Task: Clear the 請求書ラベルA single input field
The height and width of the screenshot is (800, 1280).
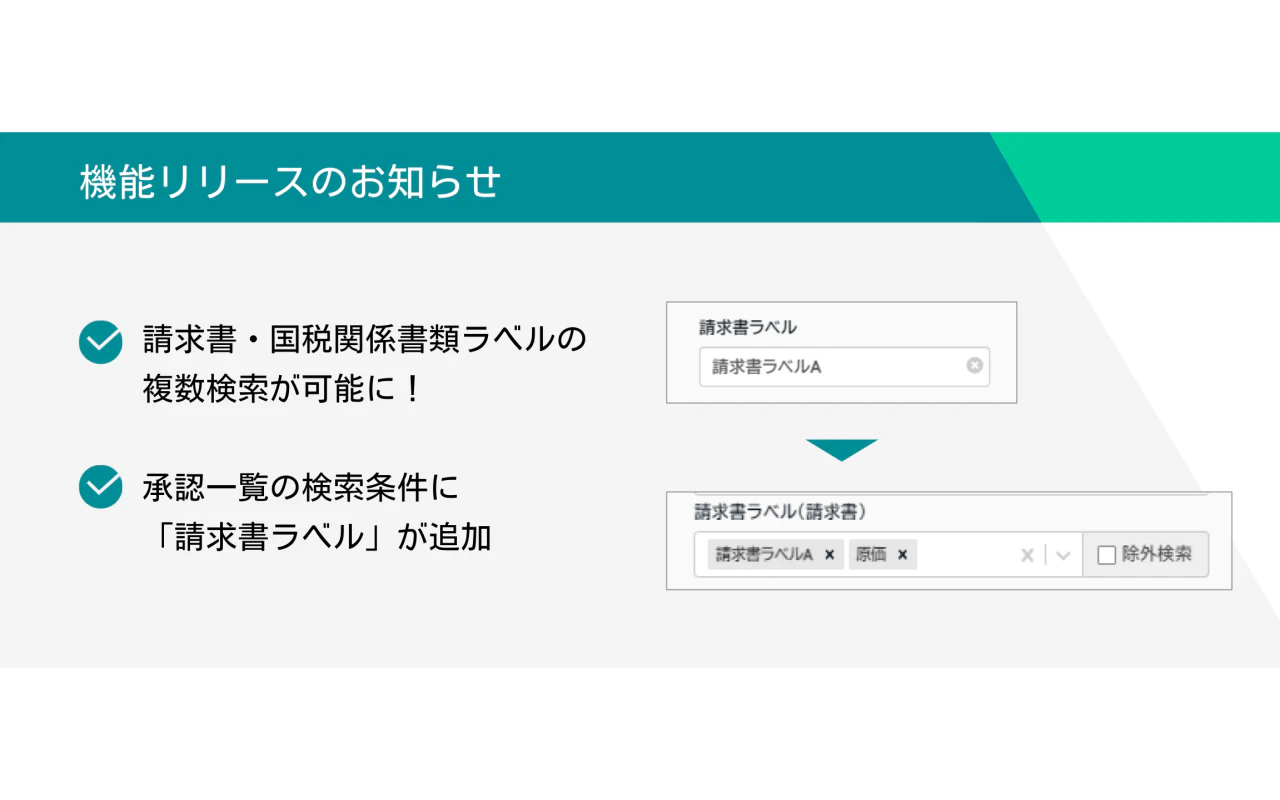Action: click(974, 366)
